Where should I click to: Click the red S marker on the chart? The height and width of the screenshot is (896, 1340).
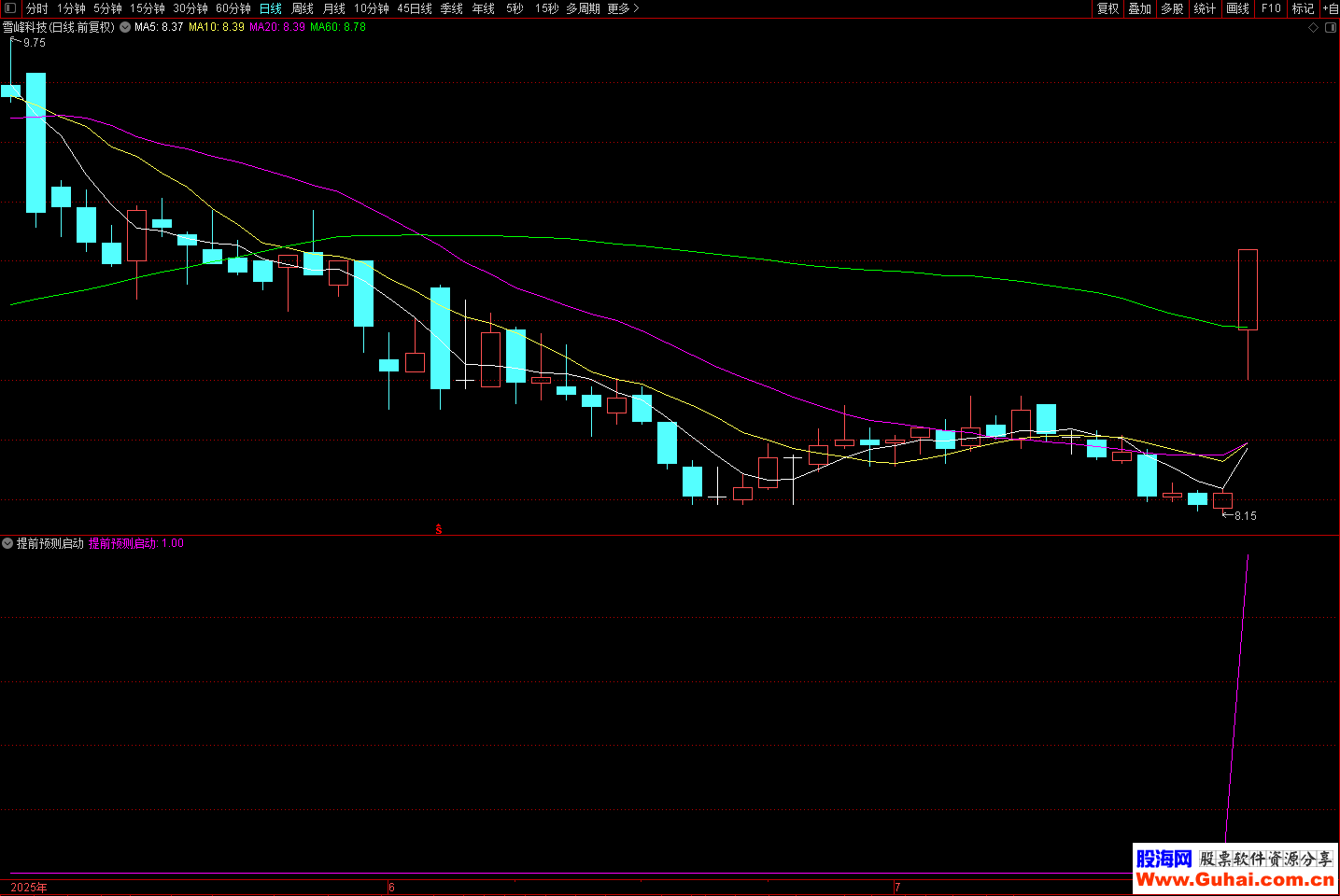(x=439, y=529)
